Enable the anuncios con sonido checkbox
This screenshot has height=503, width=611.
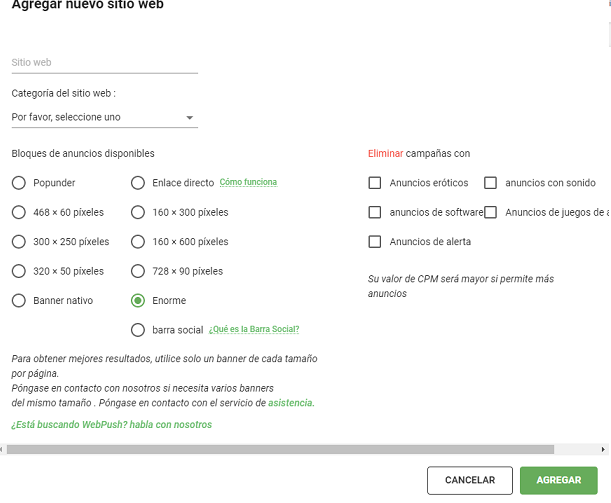click(490, 183)
